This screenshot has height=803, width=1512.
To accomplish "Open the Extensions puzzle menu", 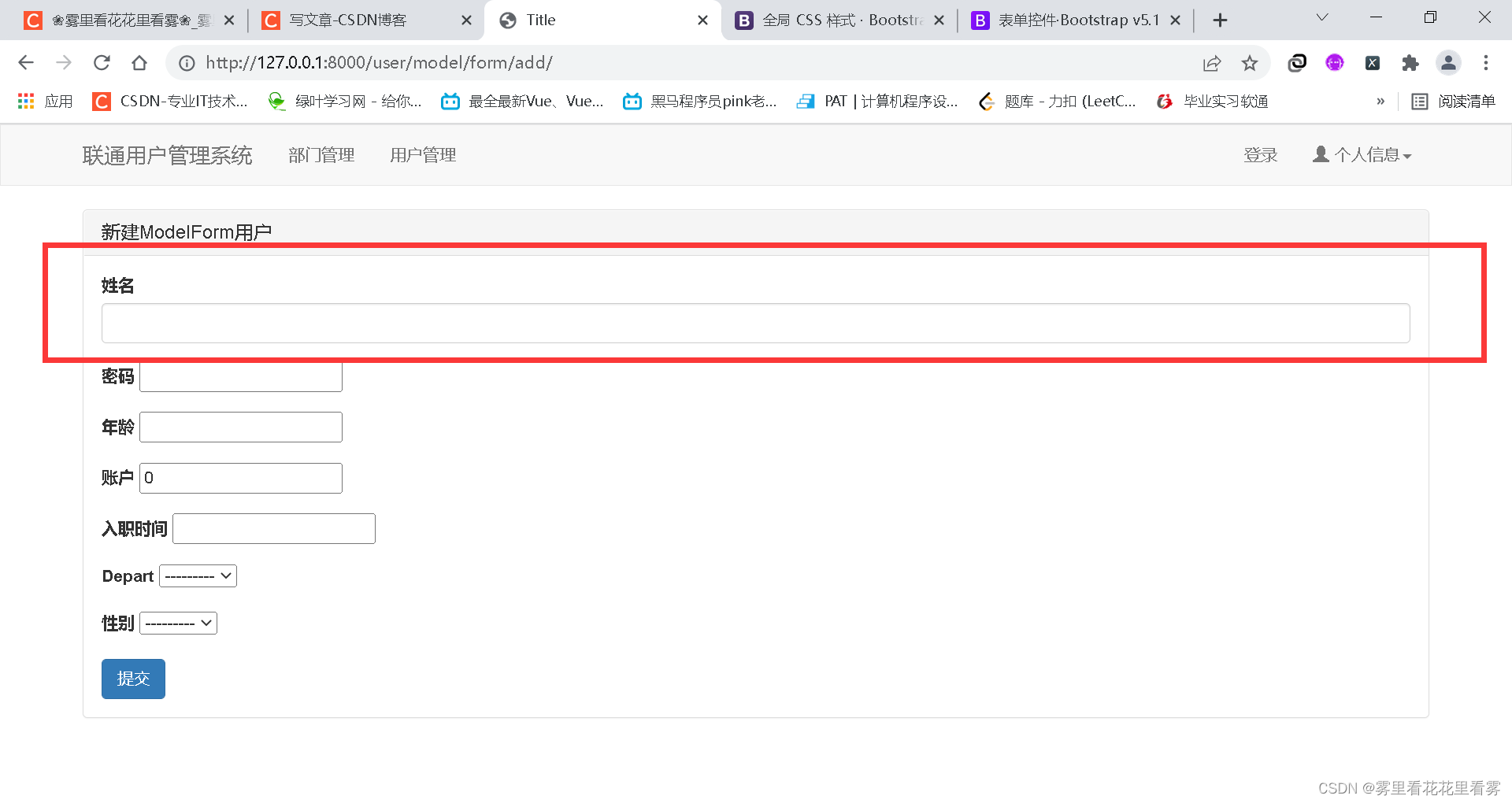I will click(x=1410, y=63).
